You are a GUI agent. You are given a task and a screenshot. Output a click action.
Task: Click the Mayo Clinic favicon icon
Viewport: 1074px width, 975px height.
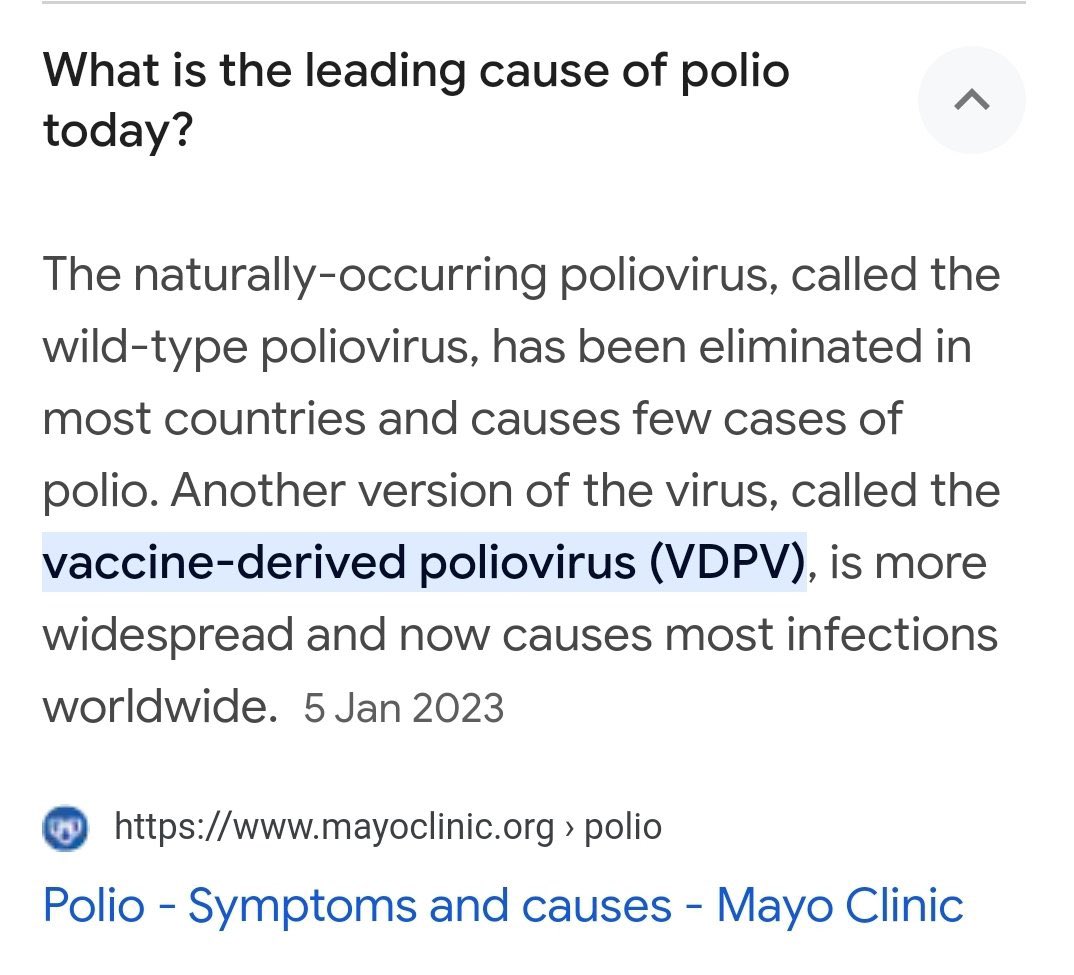[66, 827]
